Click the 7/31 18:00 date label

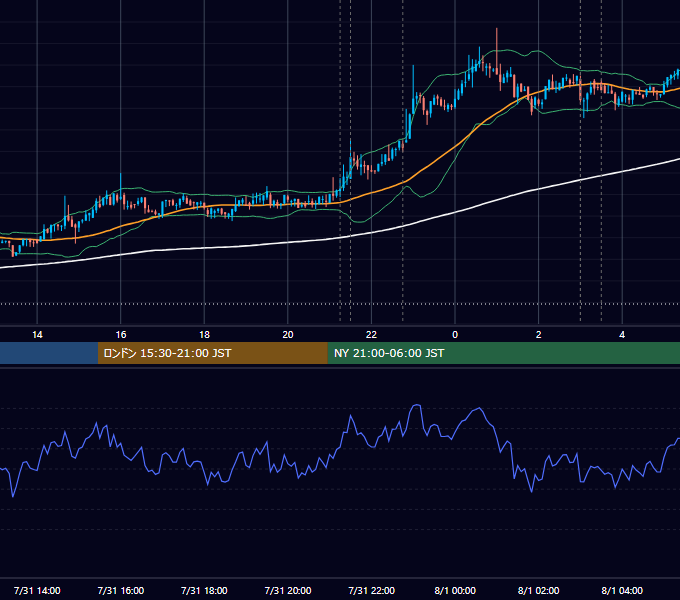click(204, 590)
